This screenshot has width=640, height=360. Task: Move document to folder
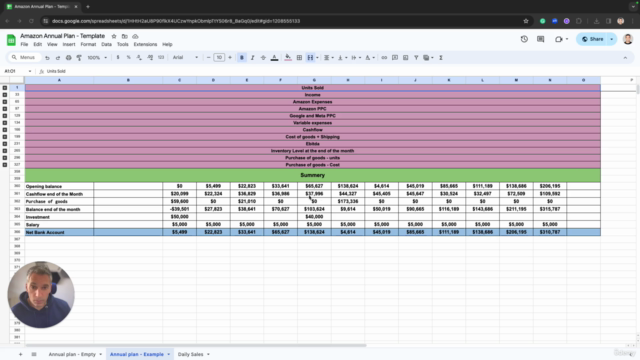coord(124,36)
